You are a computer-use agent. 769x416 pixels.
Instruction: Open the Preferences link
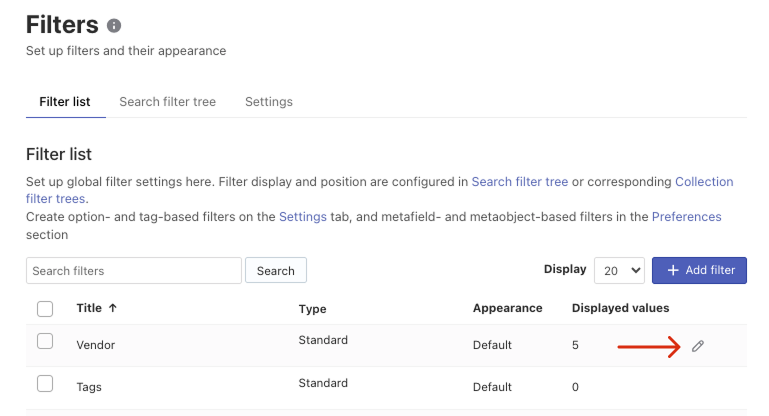[x=686, y=217]
